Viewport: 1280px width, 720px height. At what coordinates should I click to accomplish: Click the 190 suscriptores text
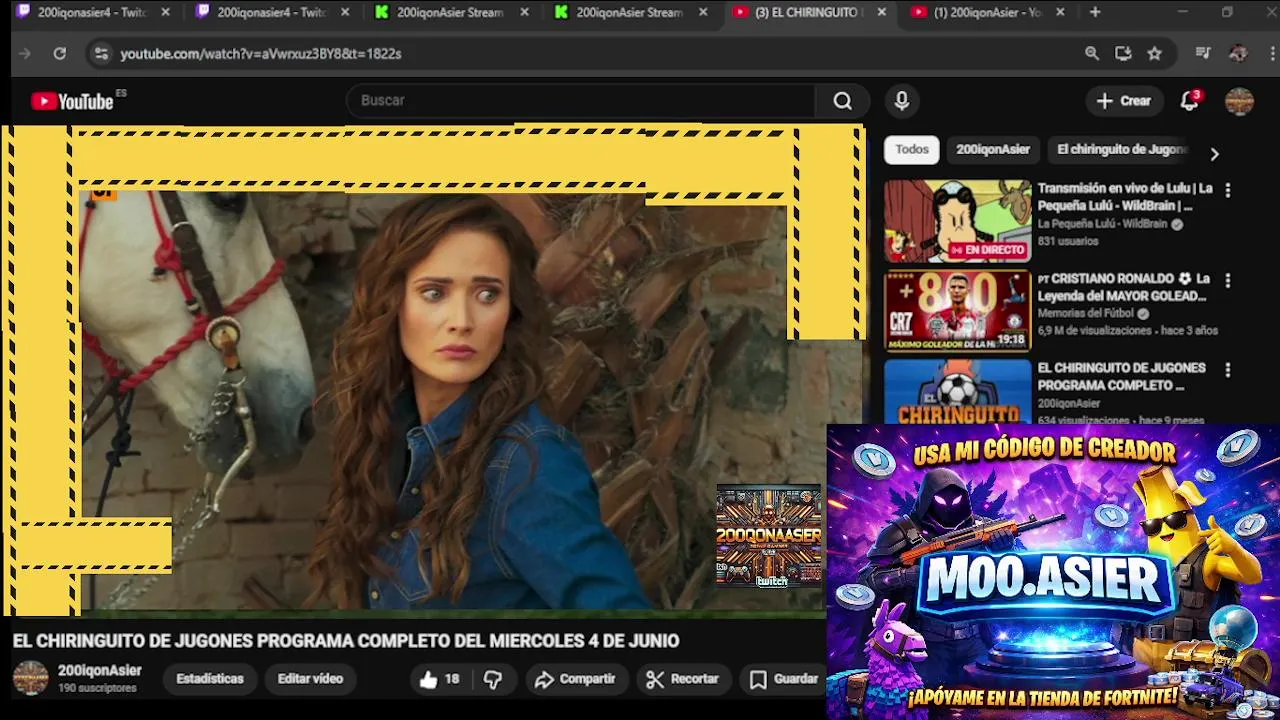[x=97, y=689]
